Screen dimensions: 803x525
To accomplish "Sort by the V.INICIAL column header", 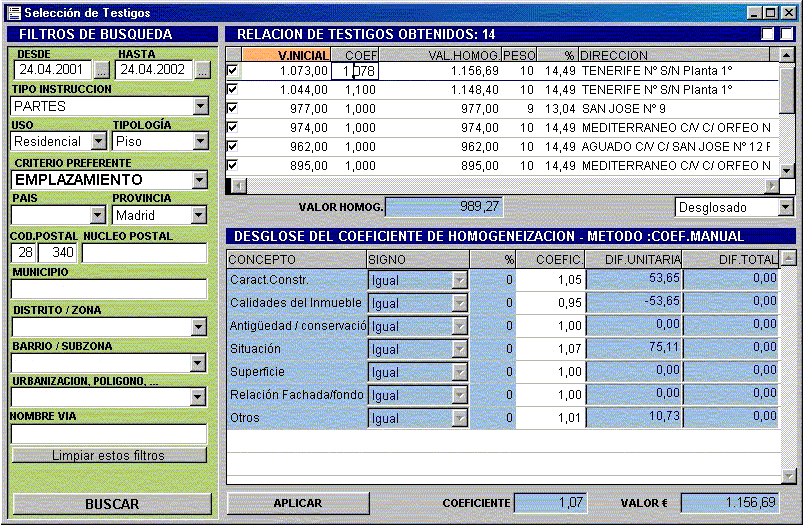I will [286, 55].
